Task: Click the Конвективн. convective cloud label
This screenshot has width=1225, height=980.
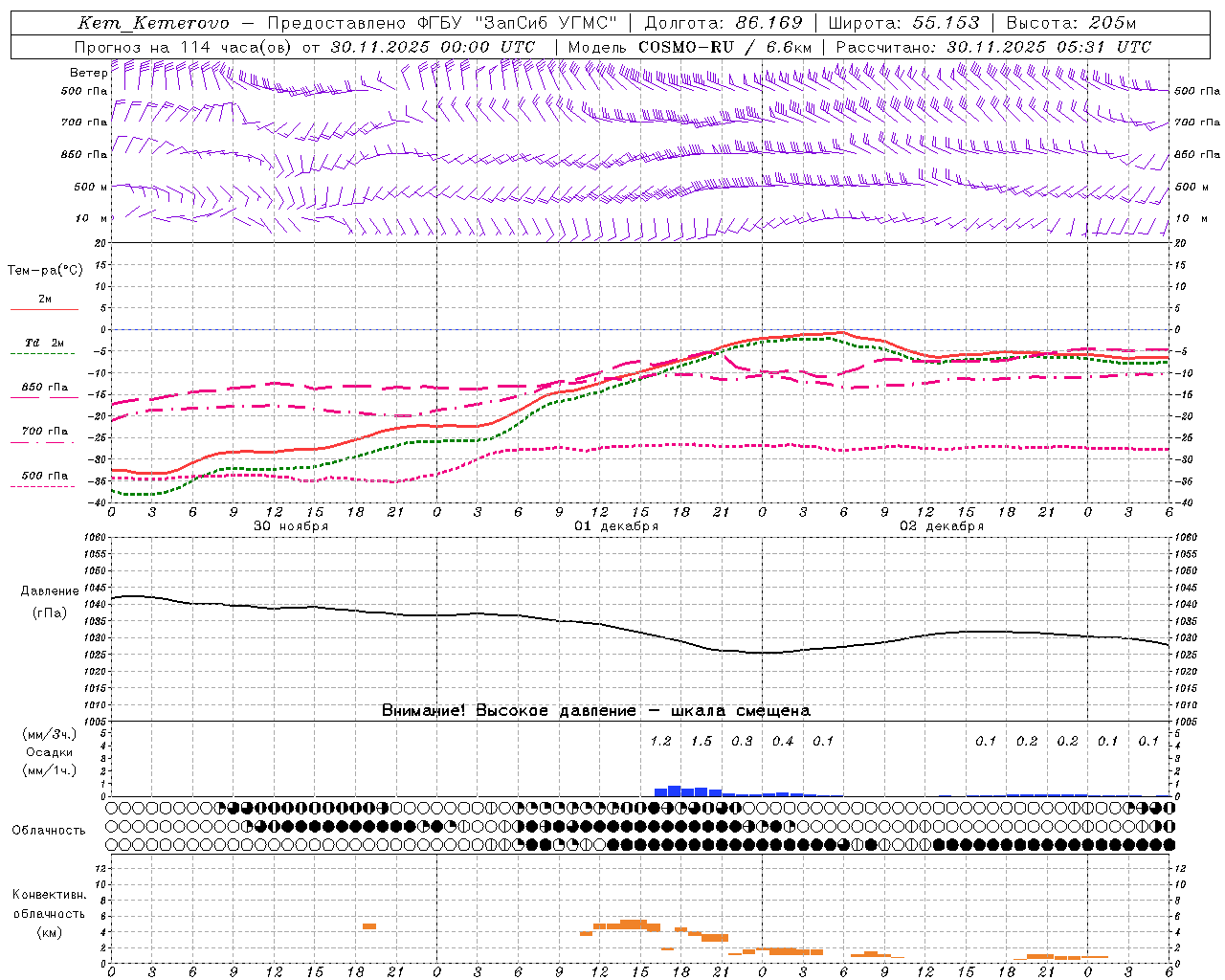Action: (x=50, y=895)
